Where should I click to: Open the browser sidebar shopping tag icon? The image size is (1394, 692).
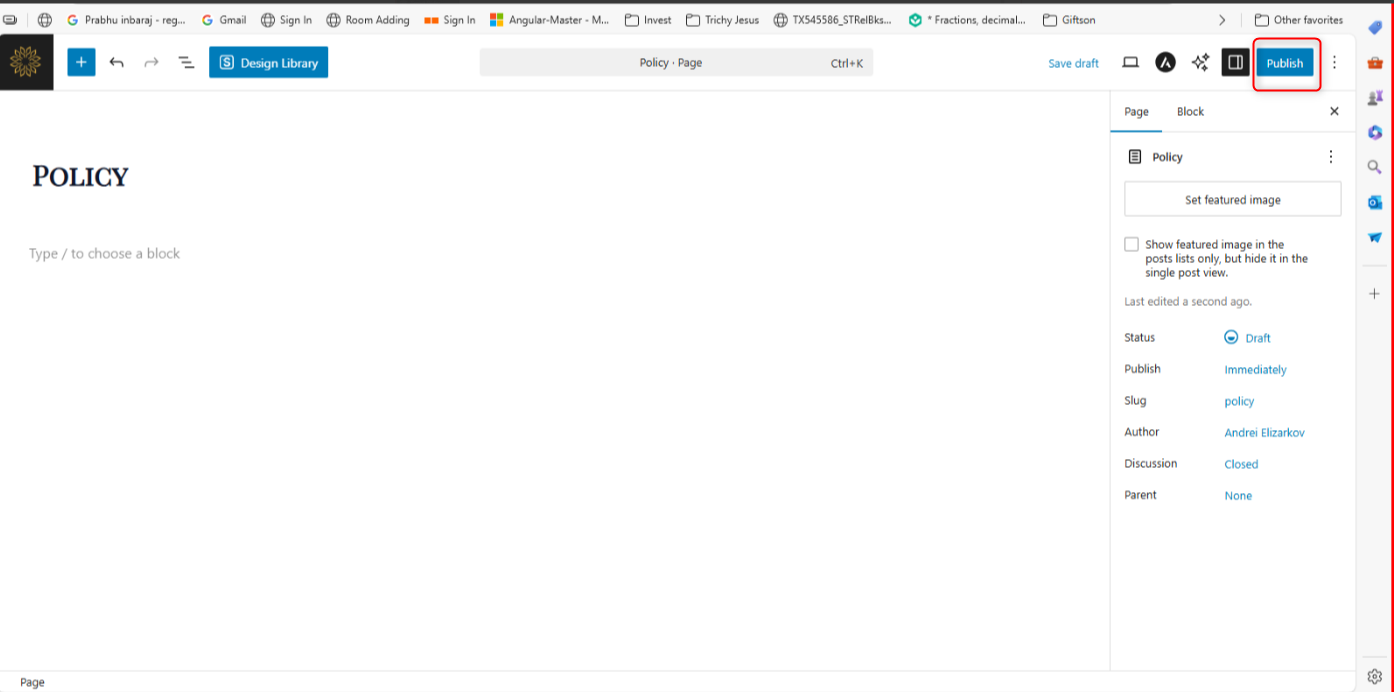coord(1375,28)
